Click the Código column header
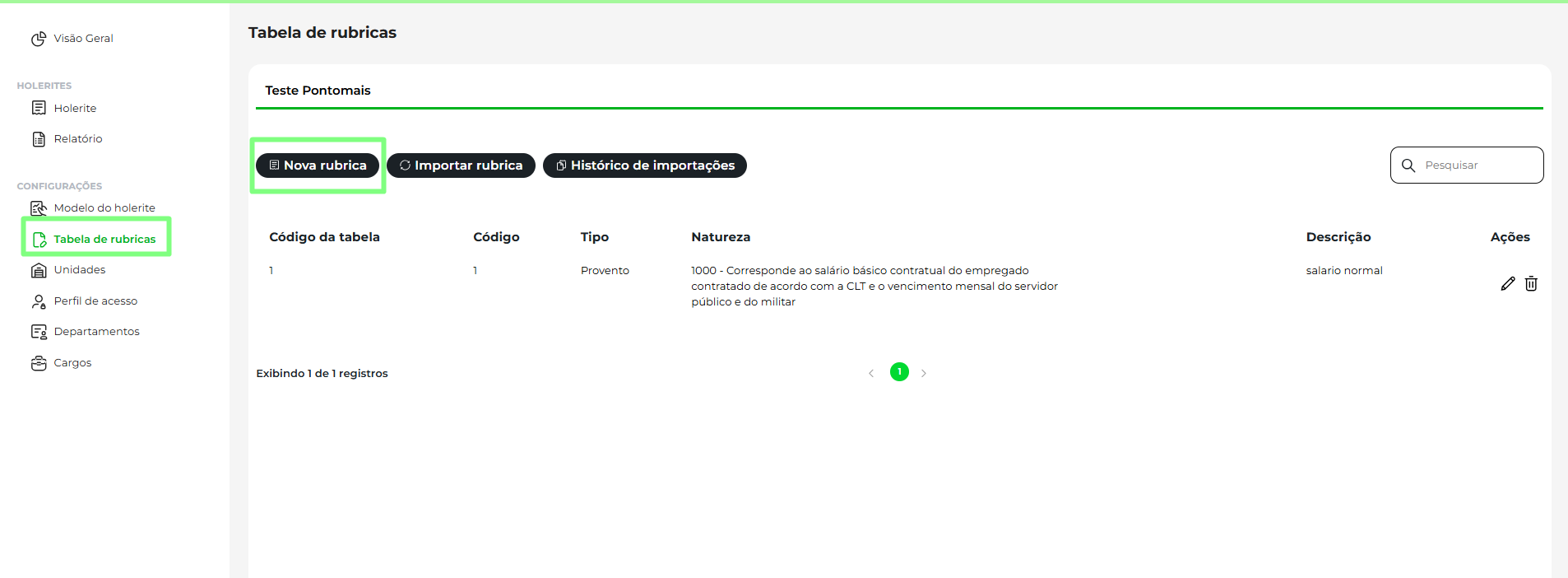 pos(496,237)
